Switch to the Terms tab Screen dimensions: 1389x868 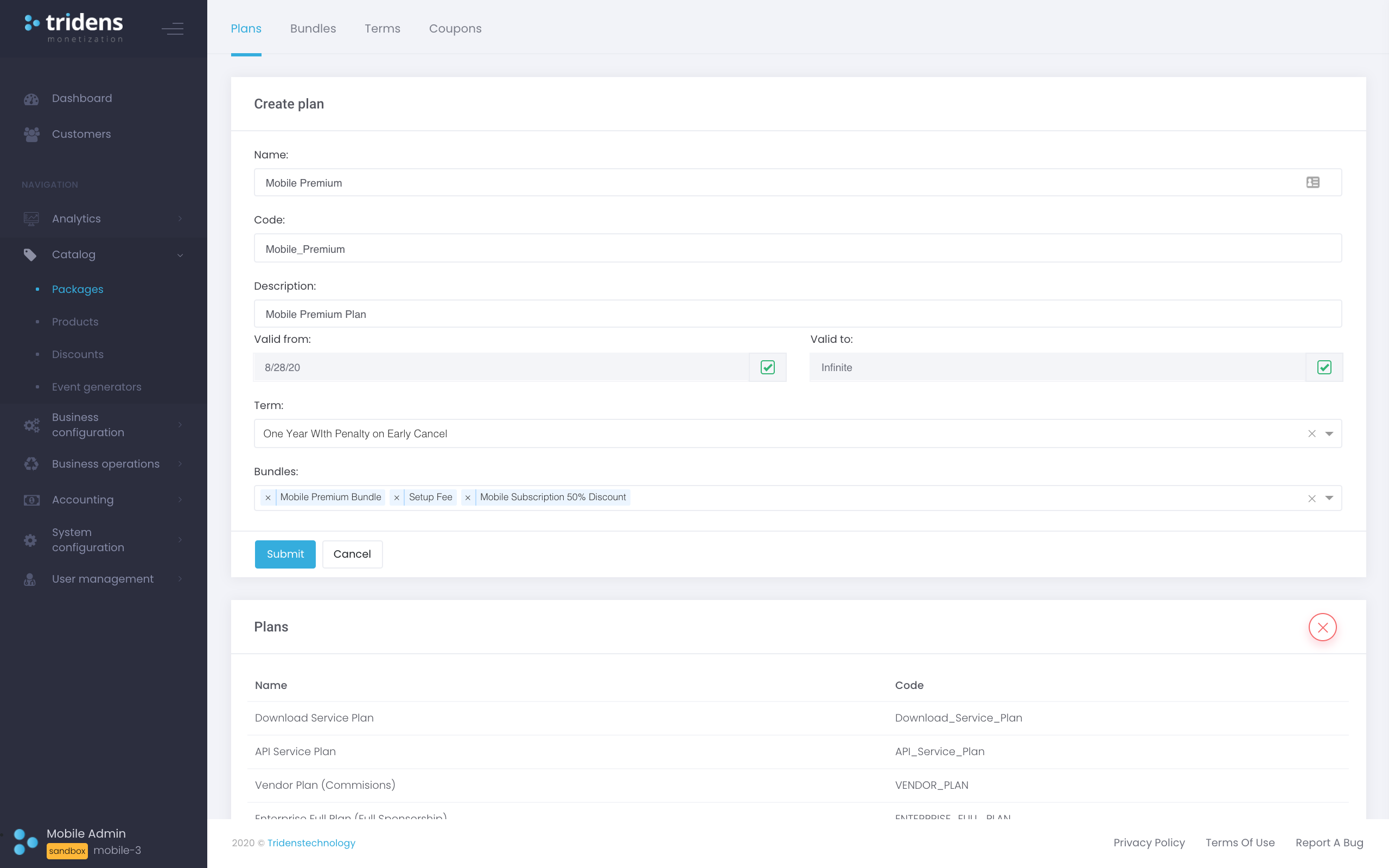(383, 29)
